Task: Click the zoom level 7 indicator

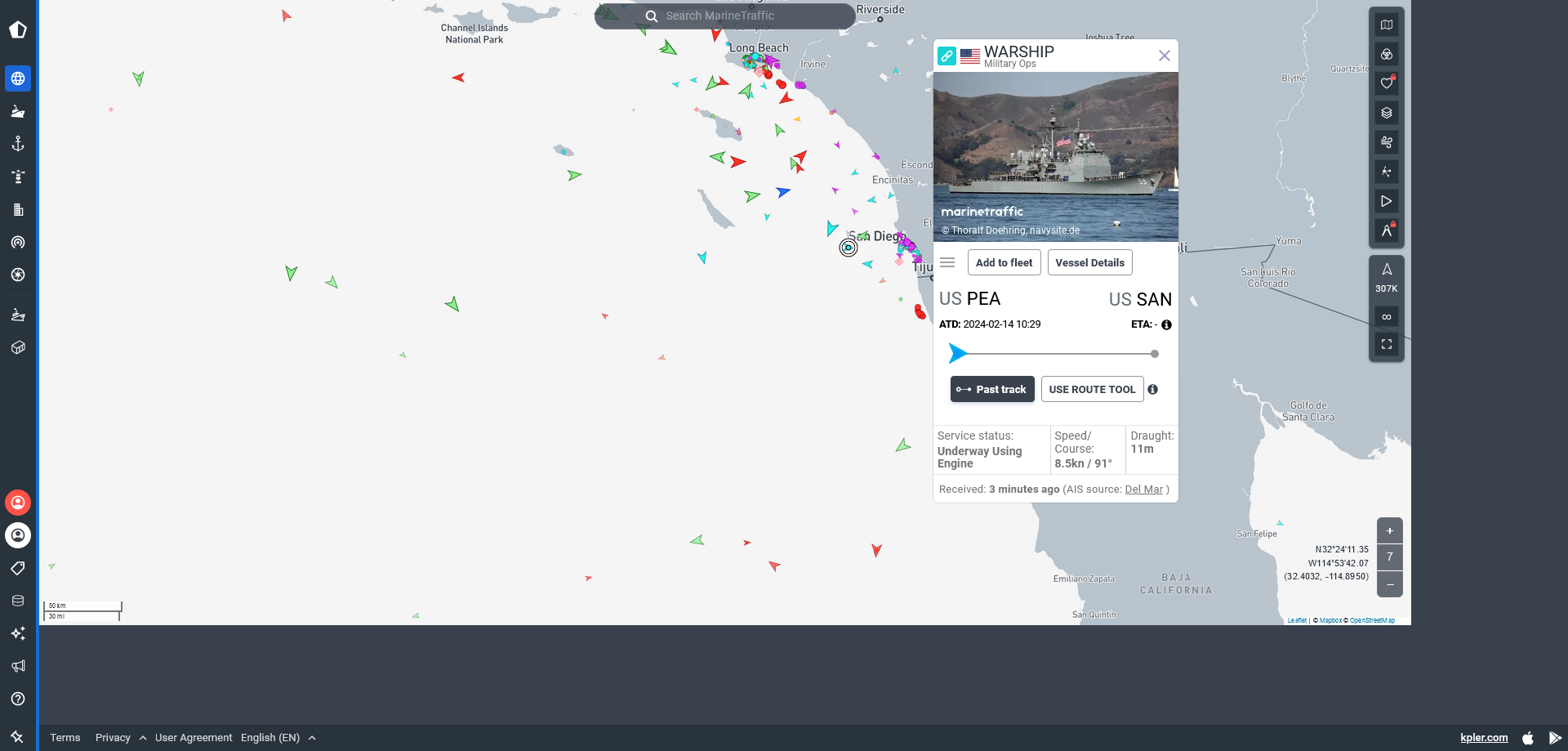Action: coord(1390,557)
